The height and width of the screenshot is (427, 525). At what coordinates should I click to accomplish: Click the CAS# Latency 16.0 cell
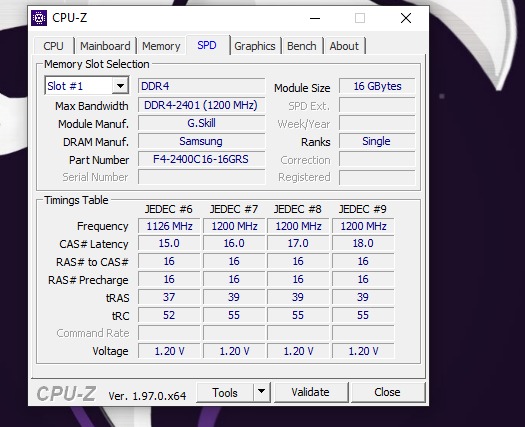tap(234, 243)
